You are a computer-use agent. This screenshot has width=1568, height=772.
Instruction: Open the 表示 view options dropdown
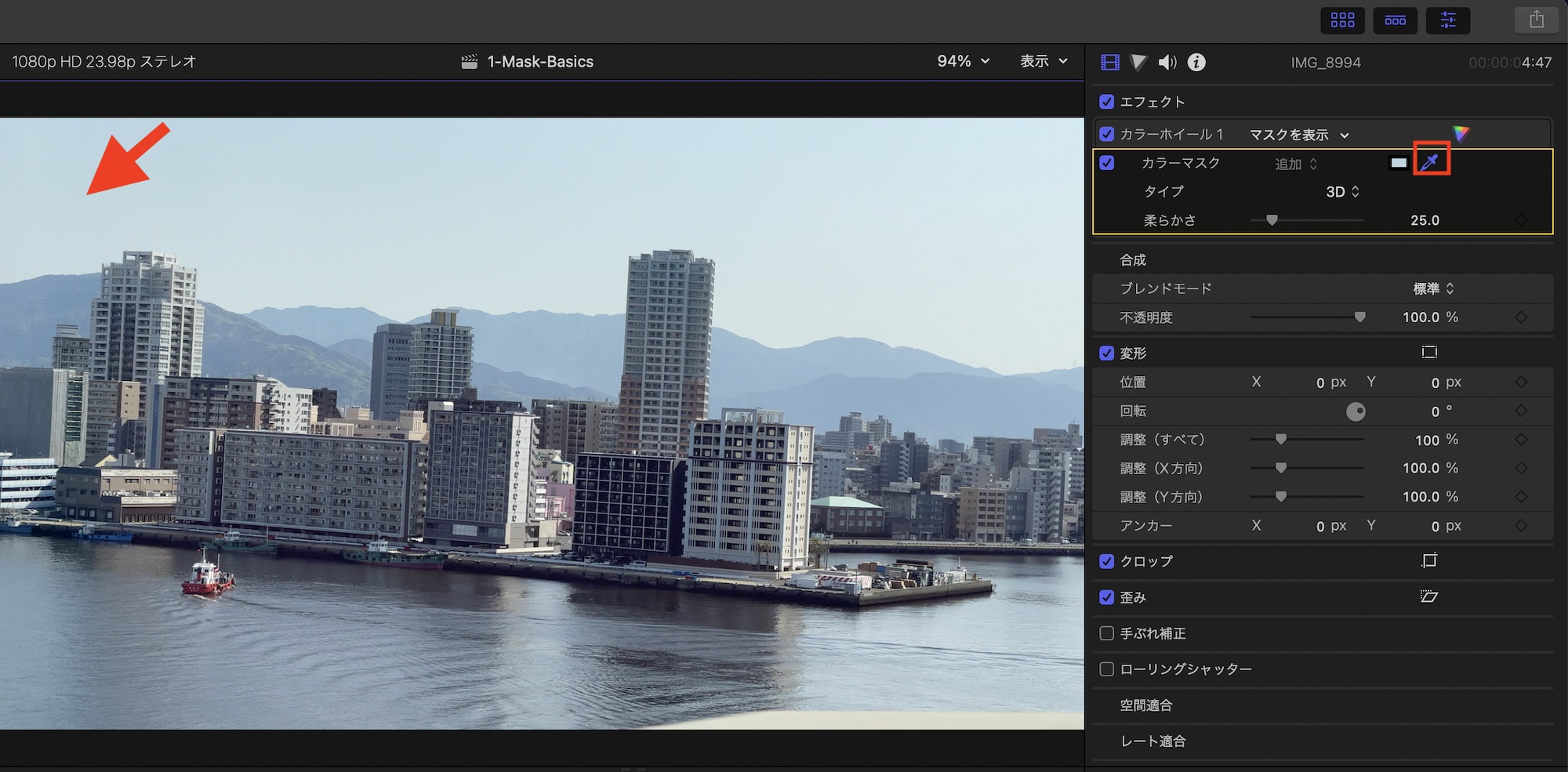coord(1043,61)
